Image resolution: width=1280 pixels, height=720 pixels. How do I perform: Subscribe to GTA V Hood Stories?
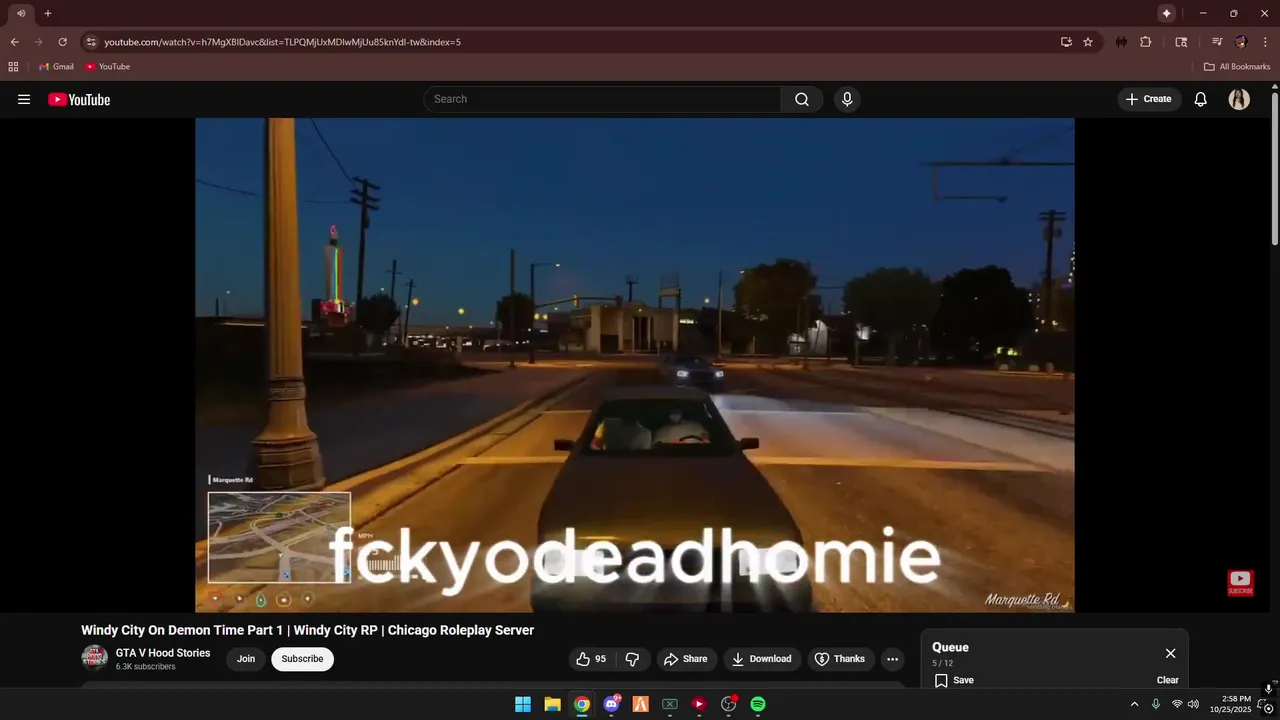(x=302, y=659)
